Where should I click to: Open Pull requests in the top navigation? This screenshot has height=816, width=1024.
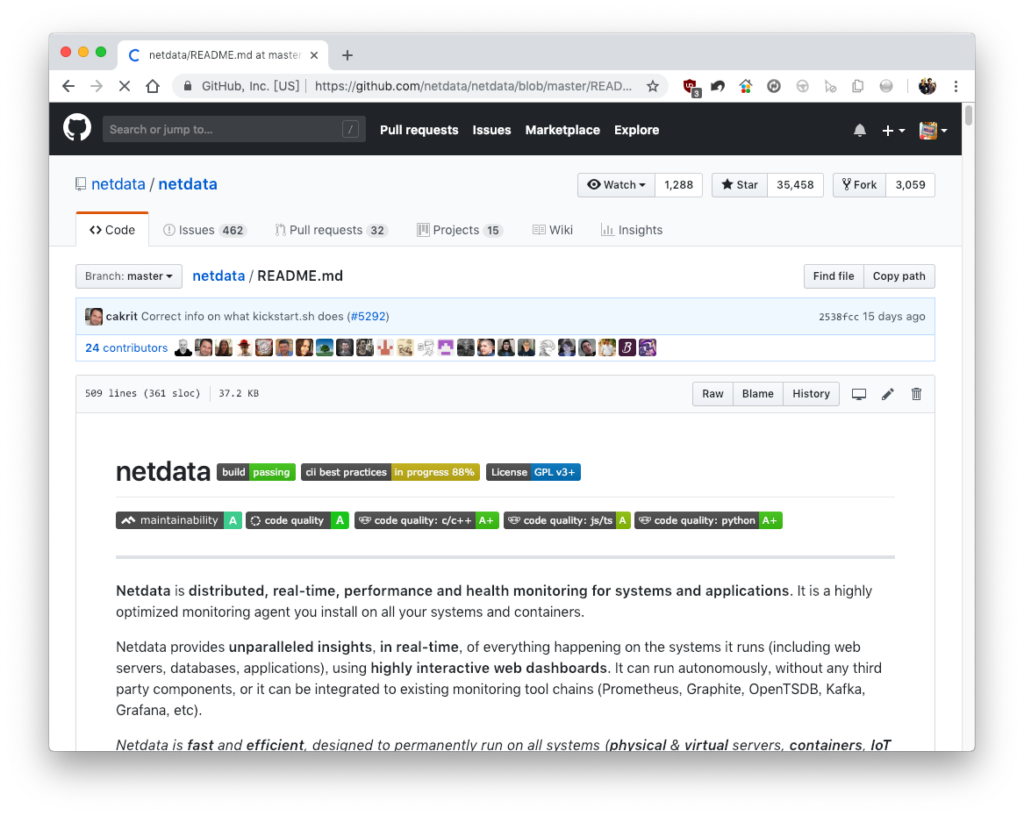(419, 130)
